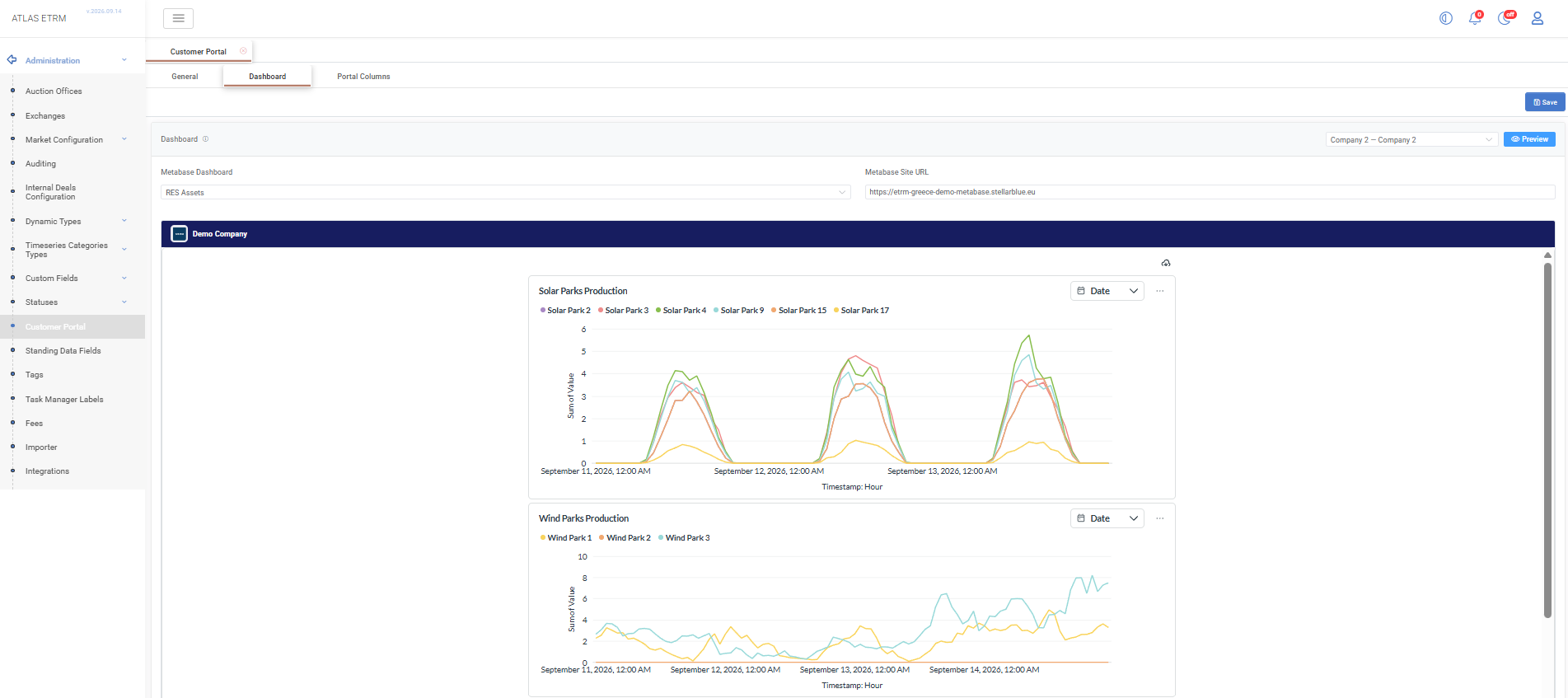1568x698 pixels.
Task: Open the user profile icon
Action: 1538,18
